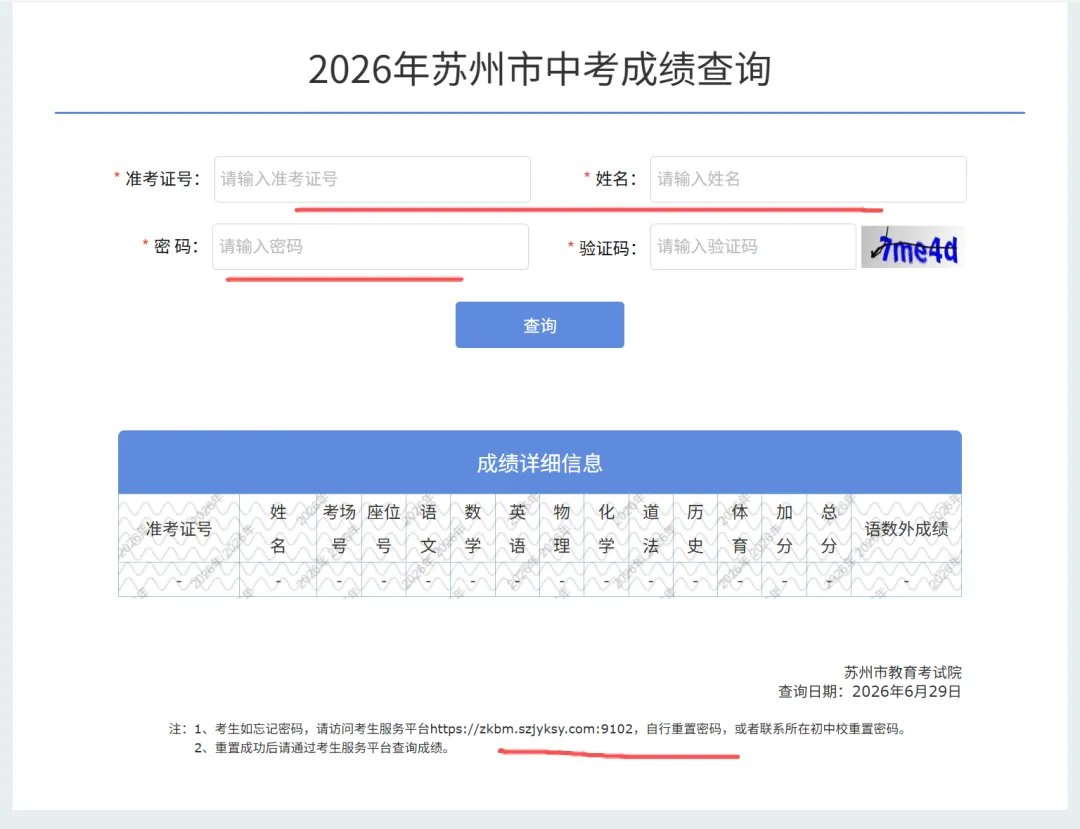Click the 苏州市教育考试院 text
The height and width of the screenshot is (829, 1080).
coord(902,672)
